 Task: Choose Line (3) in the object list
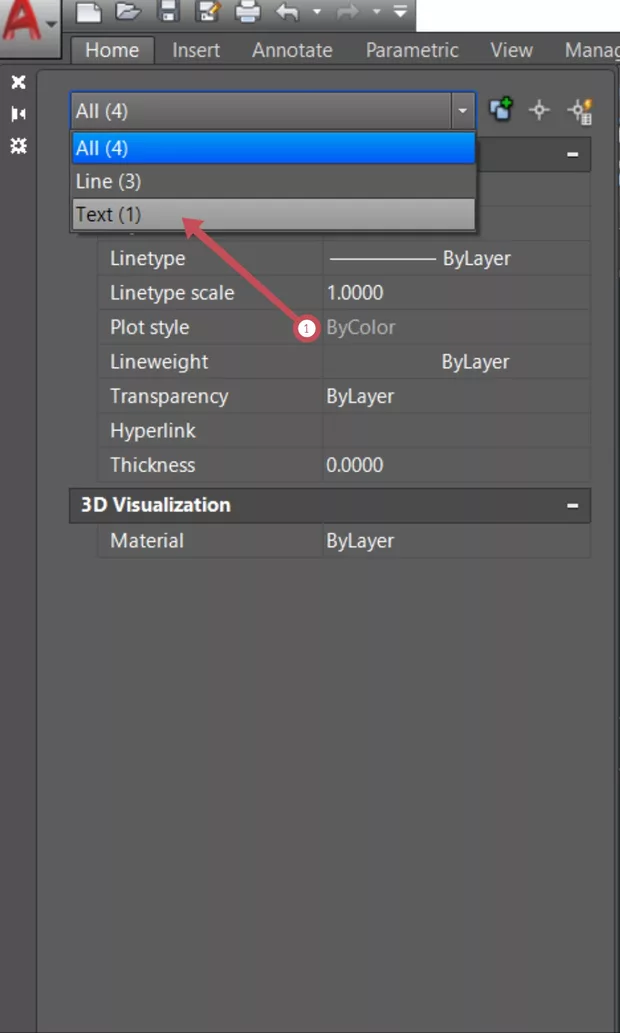273,181
